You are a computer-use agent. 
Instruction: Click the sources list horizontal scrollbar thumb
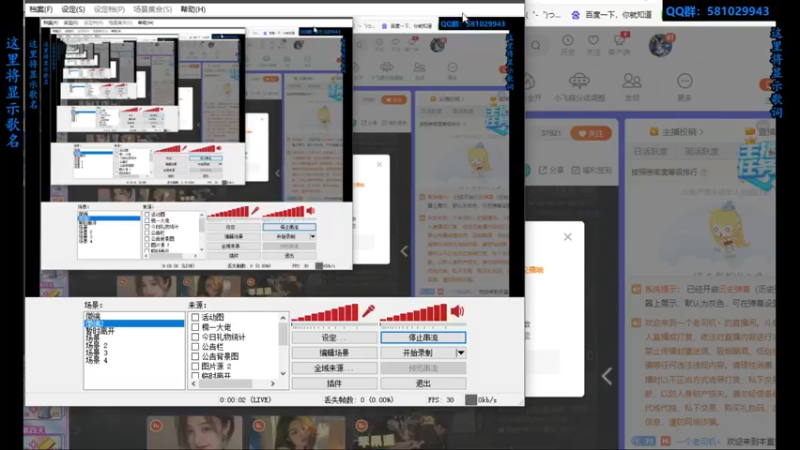[x=225, y=384]
